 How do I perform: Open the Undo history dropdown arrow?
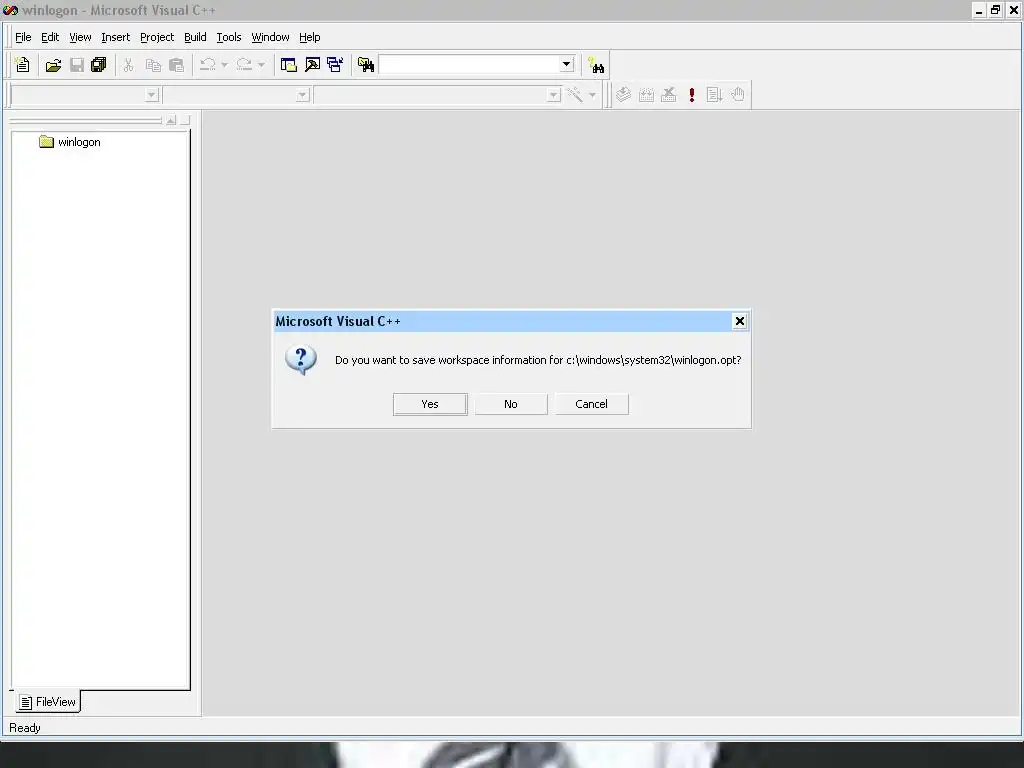(x=224, y=65)
